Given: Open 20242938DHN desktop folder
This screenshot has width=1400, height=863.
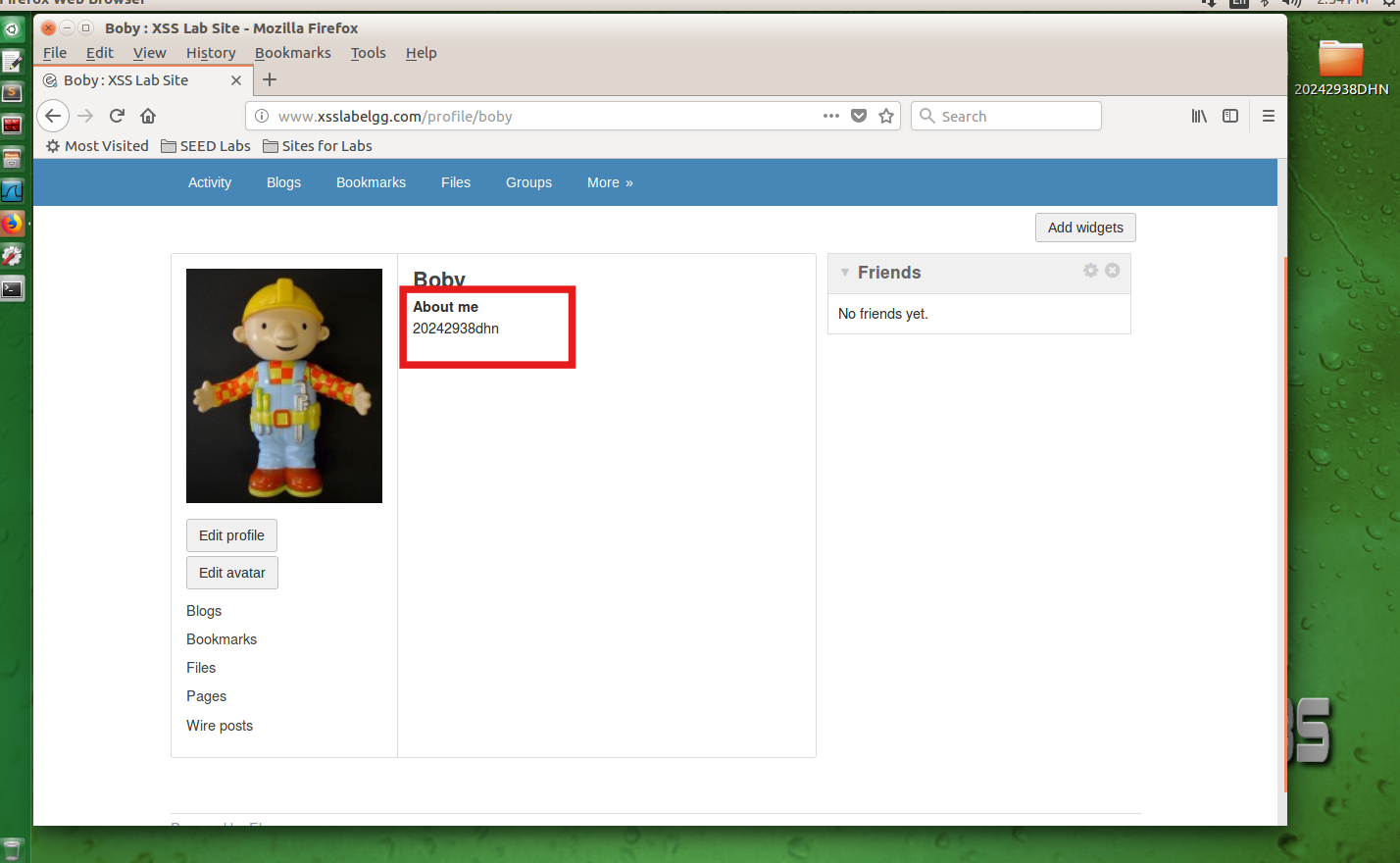Looking at the screenshot, I should (1340, 67).
